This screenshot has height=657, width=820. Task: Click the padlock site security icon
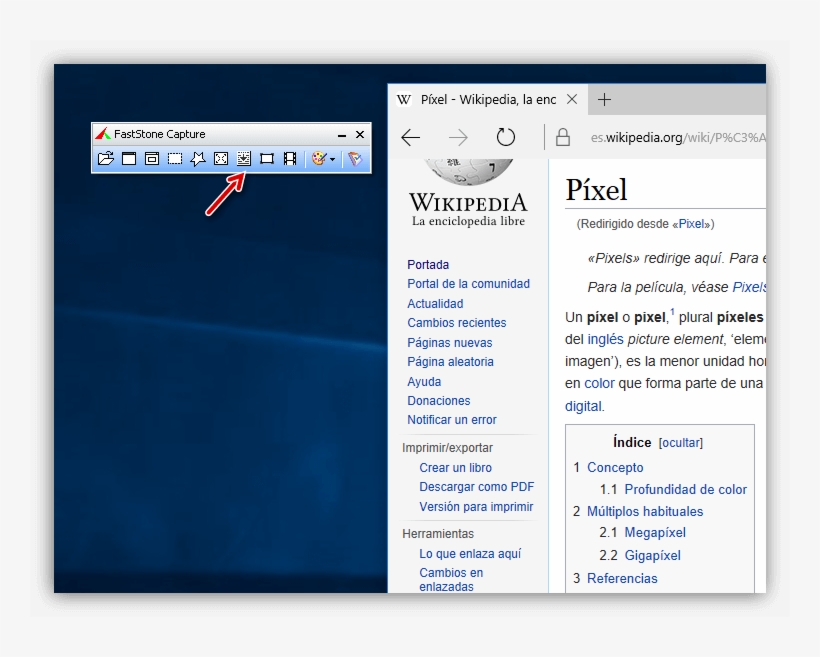[x=563, y=137]
